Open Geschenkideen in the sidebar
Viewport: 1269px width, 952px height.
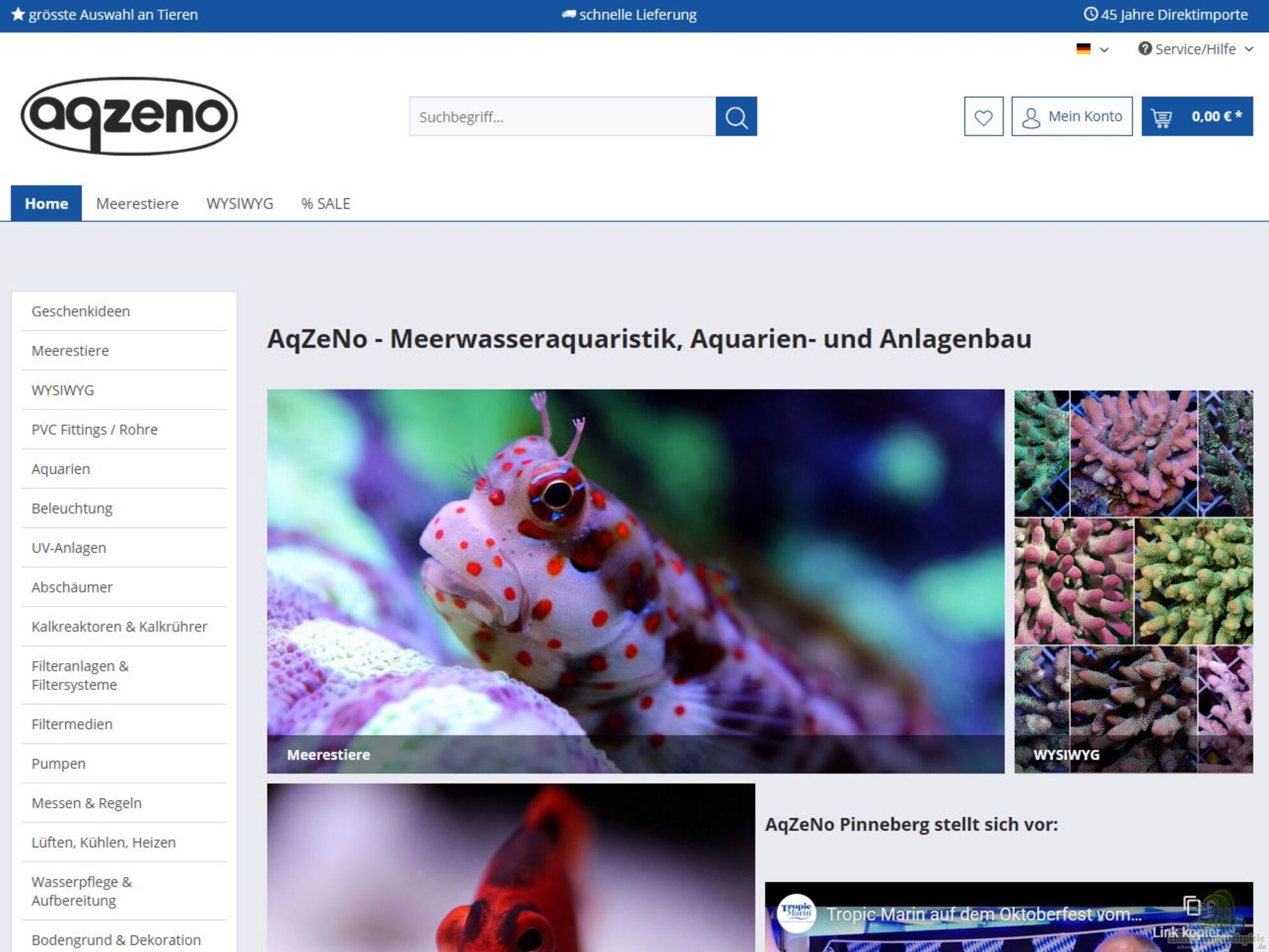81,311
